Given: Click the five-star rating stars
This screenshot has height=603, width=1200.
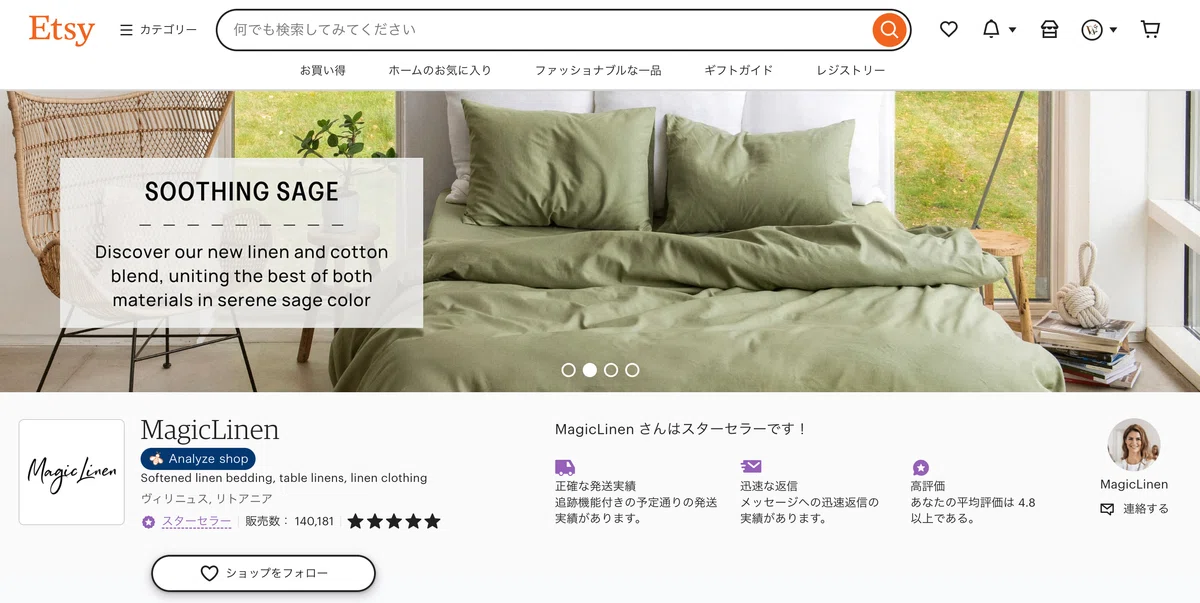Looking at the screenshot, I should 394,521.
